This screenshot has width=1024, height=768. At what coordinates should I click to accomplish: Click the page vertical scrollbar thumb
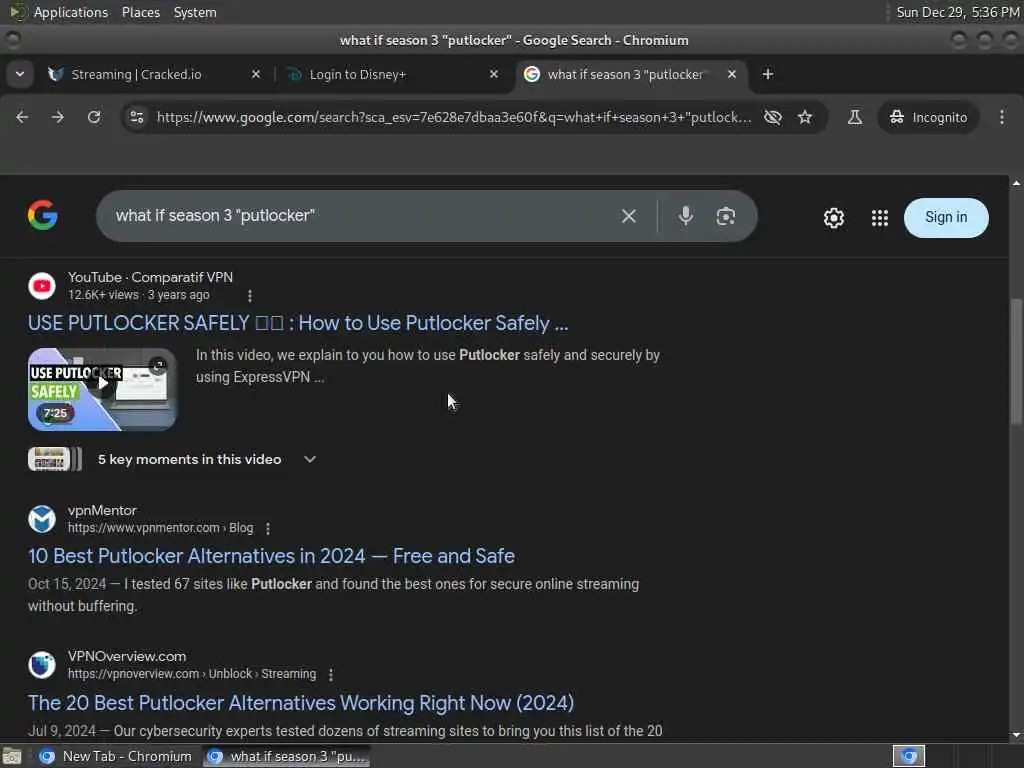point(1016,360)
